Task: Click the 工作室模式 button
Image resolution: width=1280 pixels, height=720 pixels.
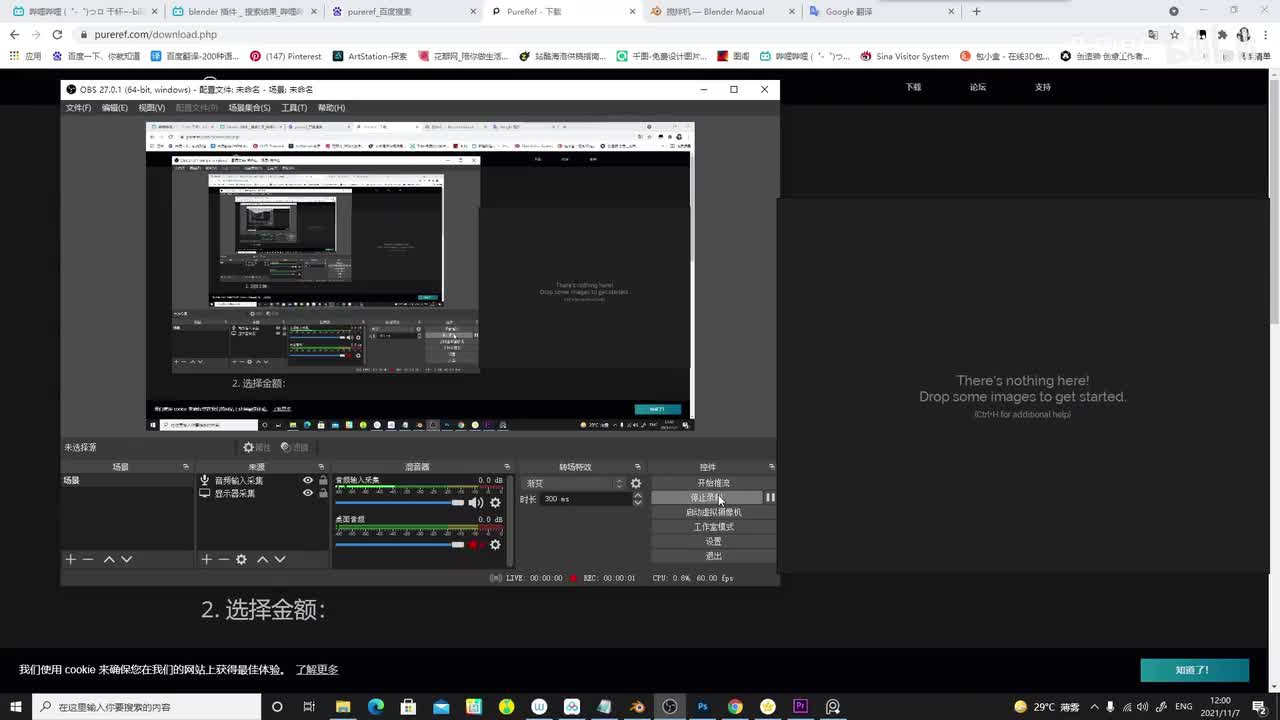Action: (713, 527)
